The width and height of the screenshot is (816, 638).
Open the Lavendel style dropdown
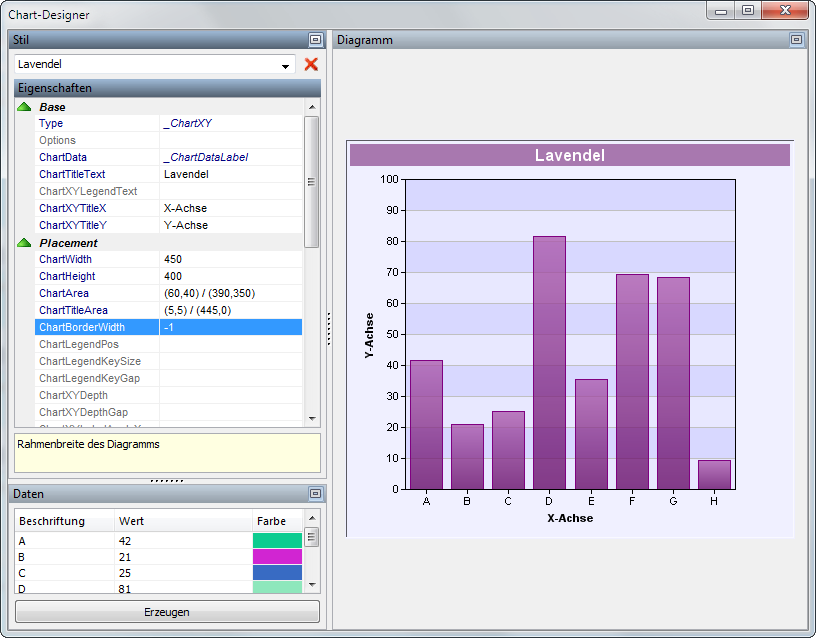[x=286, y=65]
